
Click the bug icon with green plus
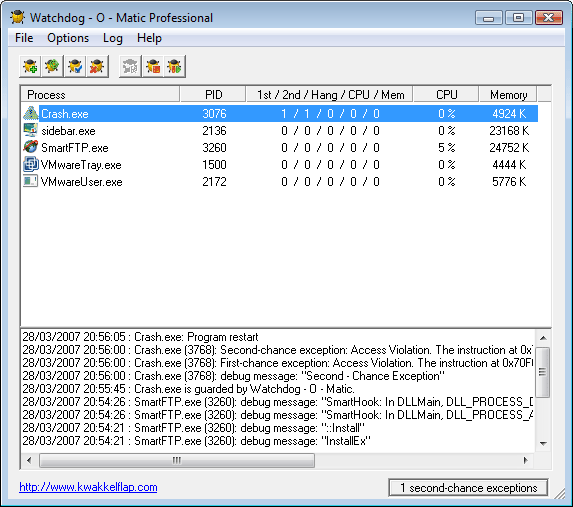[30, 67]
